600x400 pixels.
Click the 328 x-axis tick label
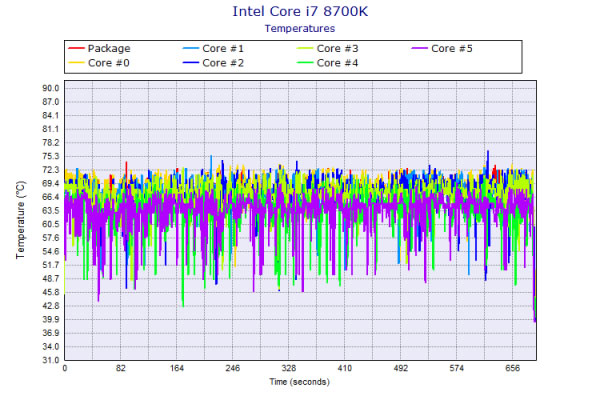[289, 368]
